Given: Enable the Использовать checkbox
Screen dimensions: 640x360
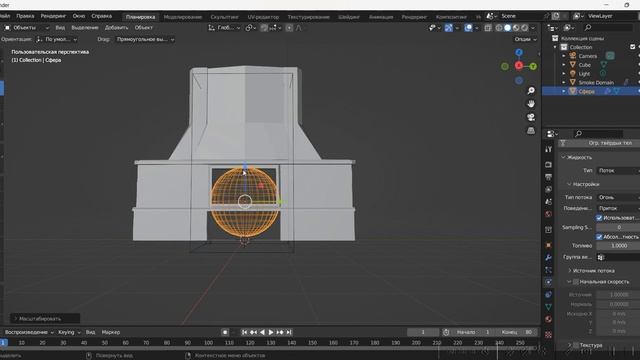Looking at the screenshot, I should click(599, 218).
